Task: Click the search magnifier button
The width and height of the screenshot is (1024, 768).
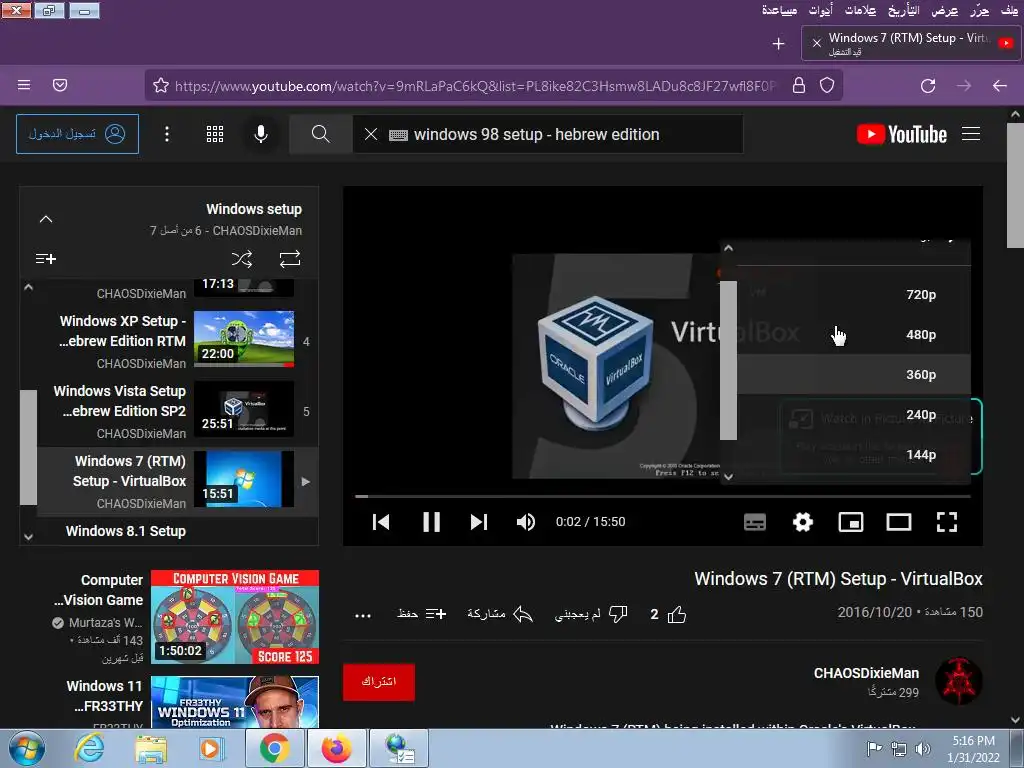Action: click(x=321, y=134)
